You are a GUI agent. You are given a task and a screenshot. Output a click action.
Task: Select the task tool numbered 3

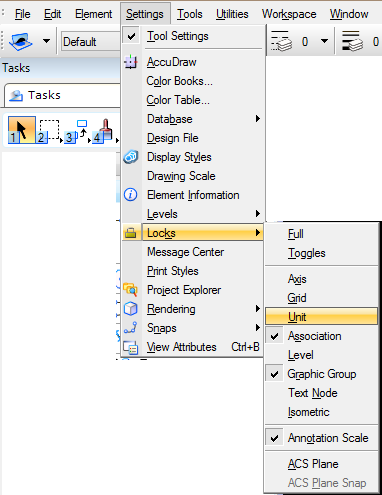(77, 131)
